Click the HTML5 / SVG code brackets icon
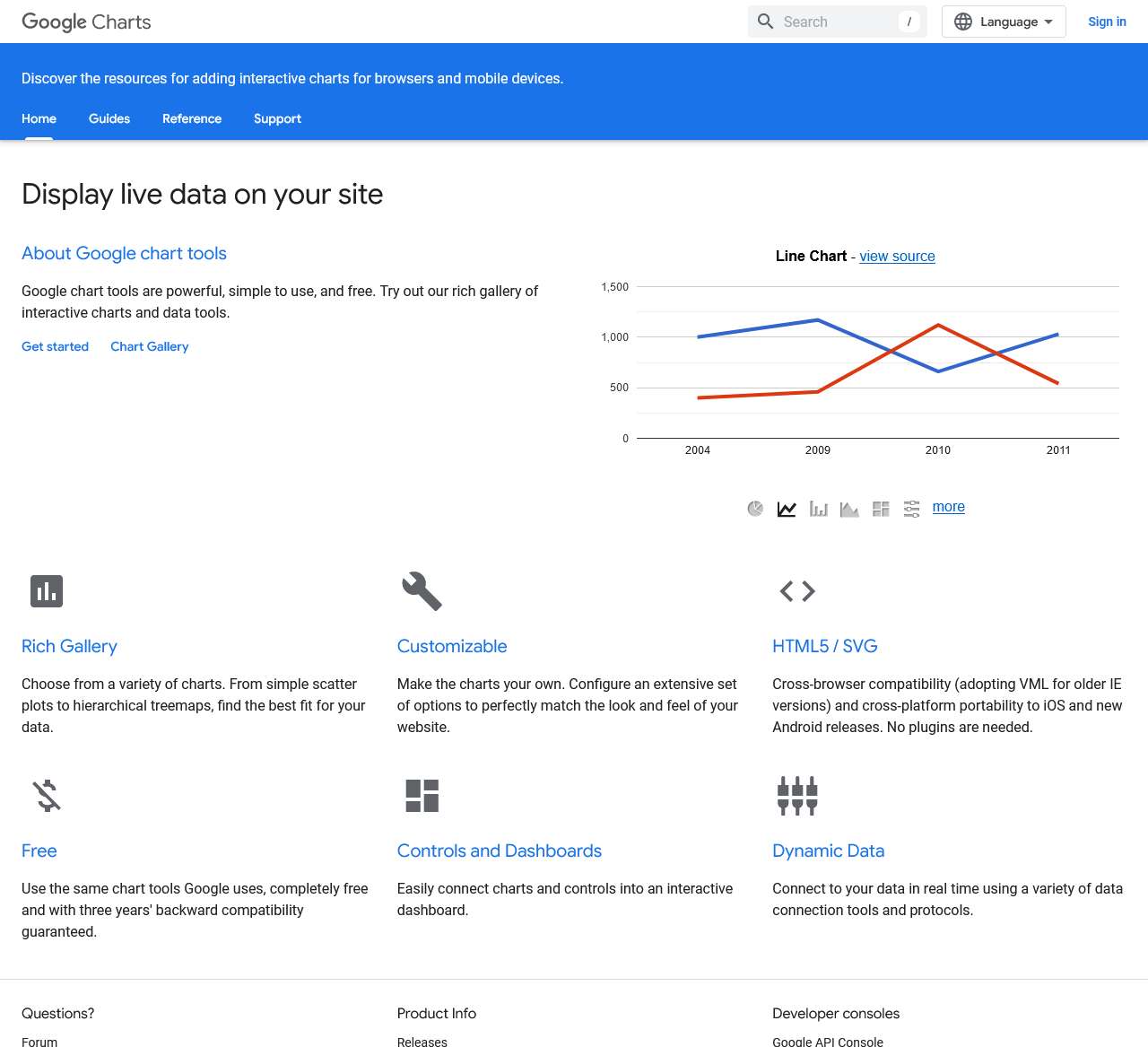The image size is (1148, 1047). 797,591
